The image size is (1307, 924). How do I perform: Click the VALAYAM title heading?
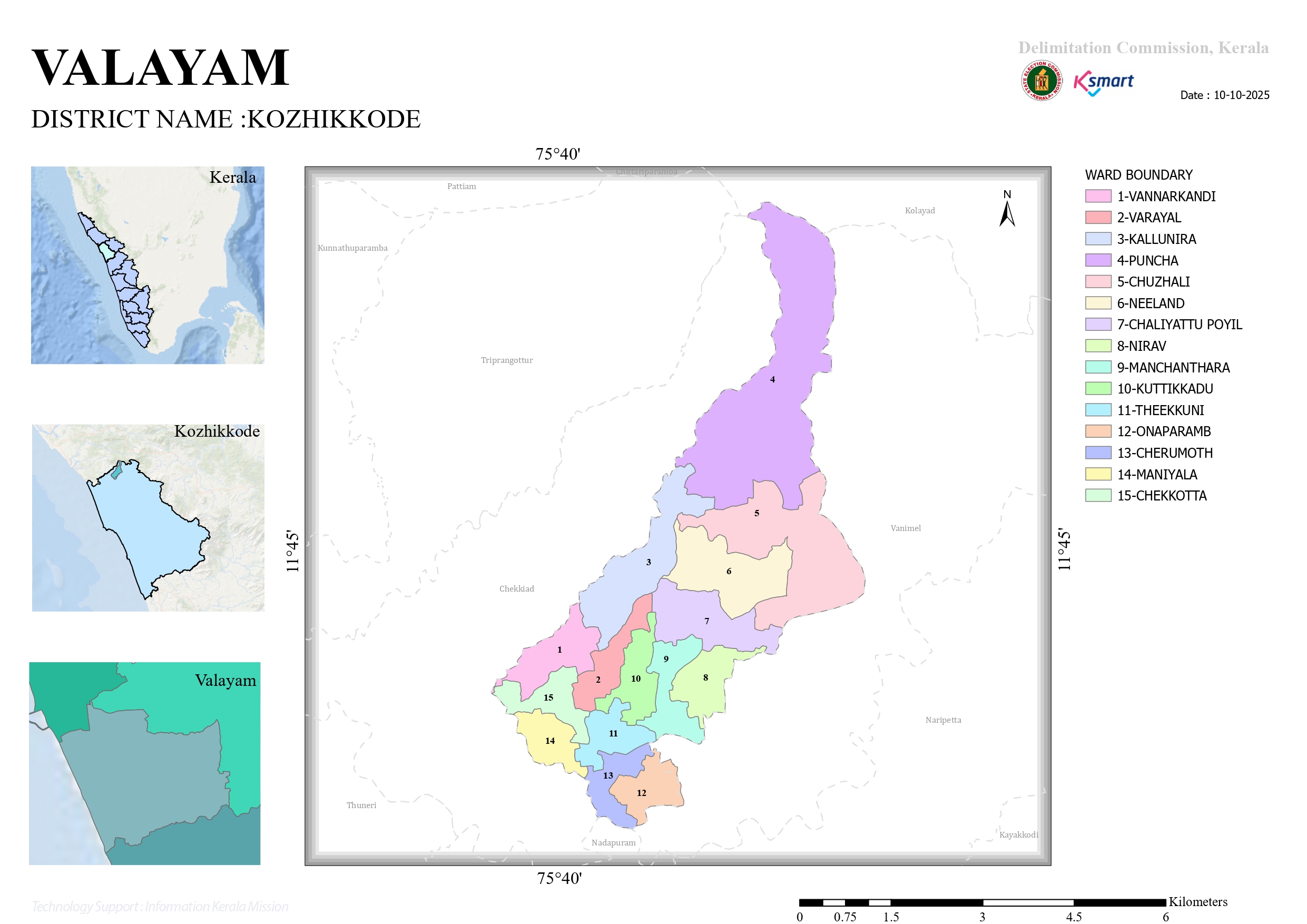[x=161, y=68]
